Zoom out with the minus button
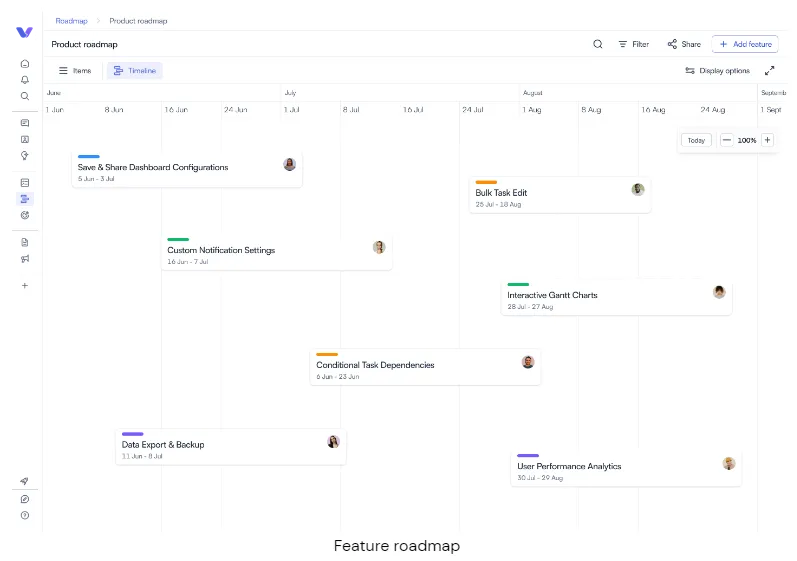This screenshot has width=797, height=561. coord(727,140)
